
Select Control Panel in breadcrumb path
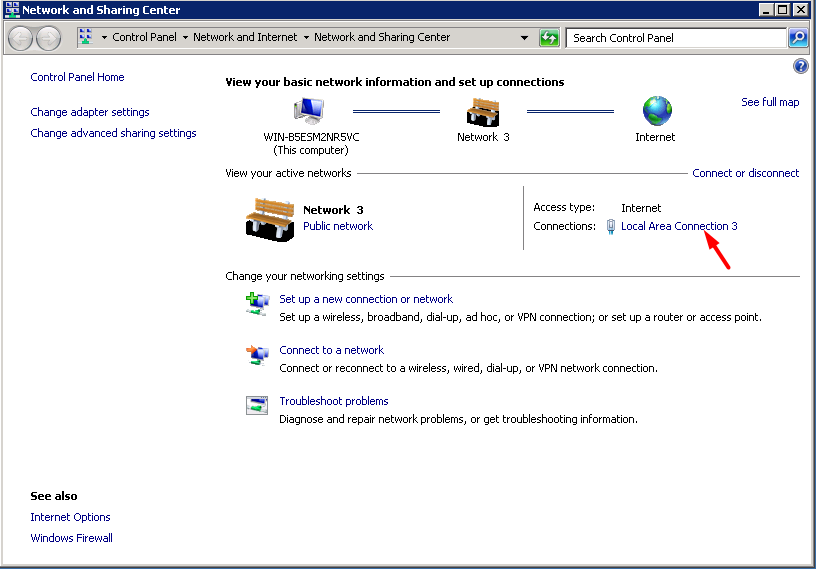[x=144, y=37]
